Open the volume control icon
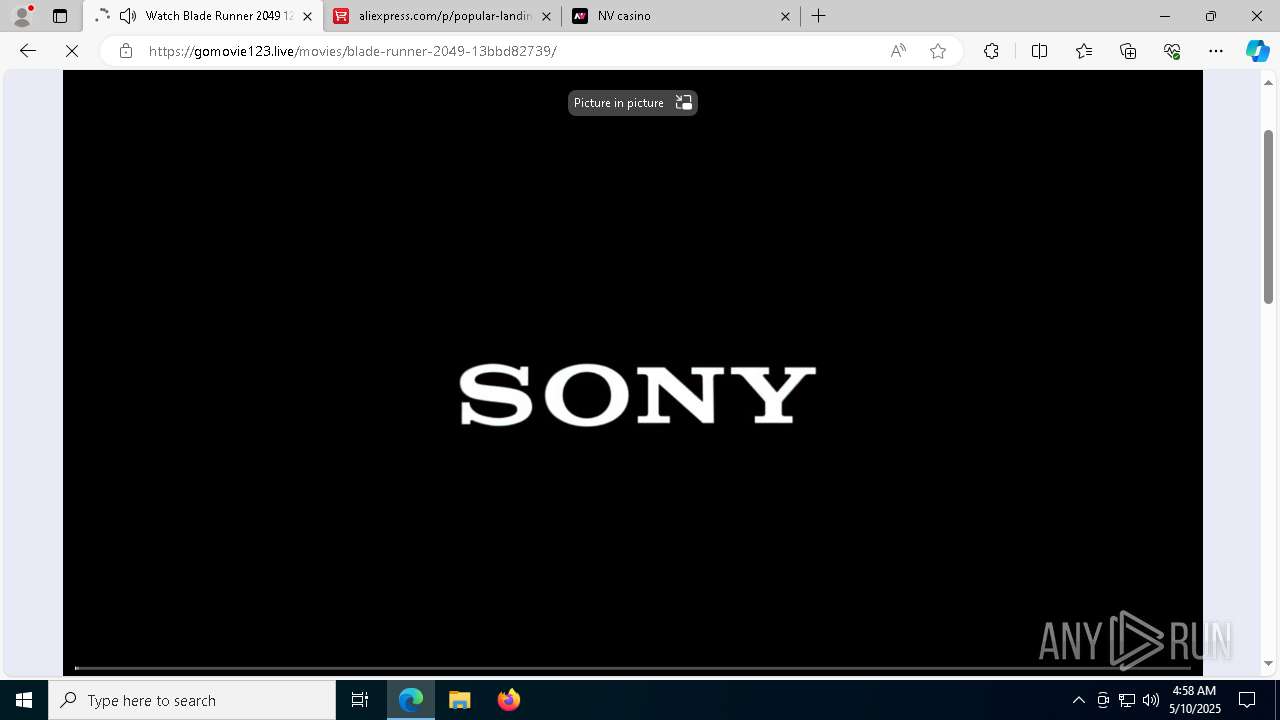1280x720 pixels. click(x=1151, y=700)
